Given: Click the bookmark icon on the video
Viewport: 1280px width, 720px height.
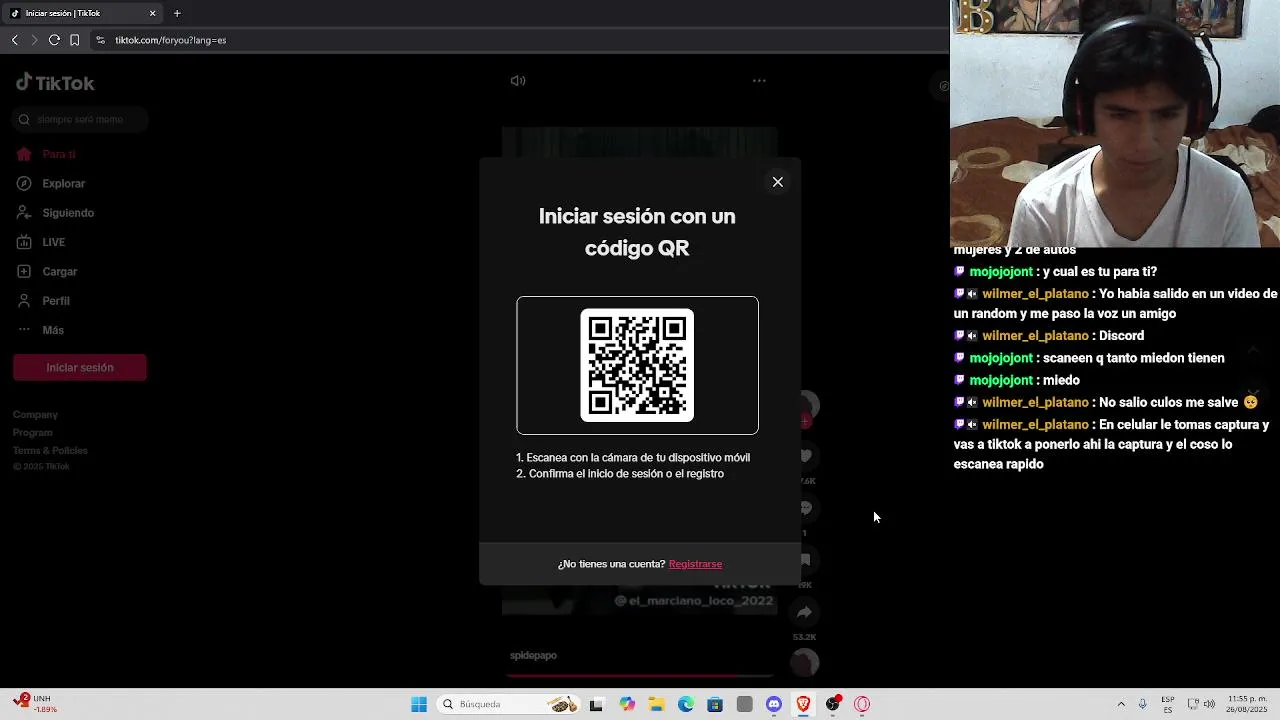Looking at the screenshot, I should coord(805,560).
